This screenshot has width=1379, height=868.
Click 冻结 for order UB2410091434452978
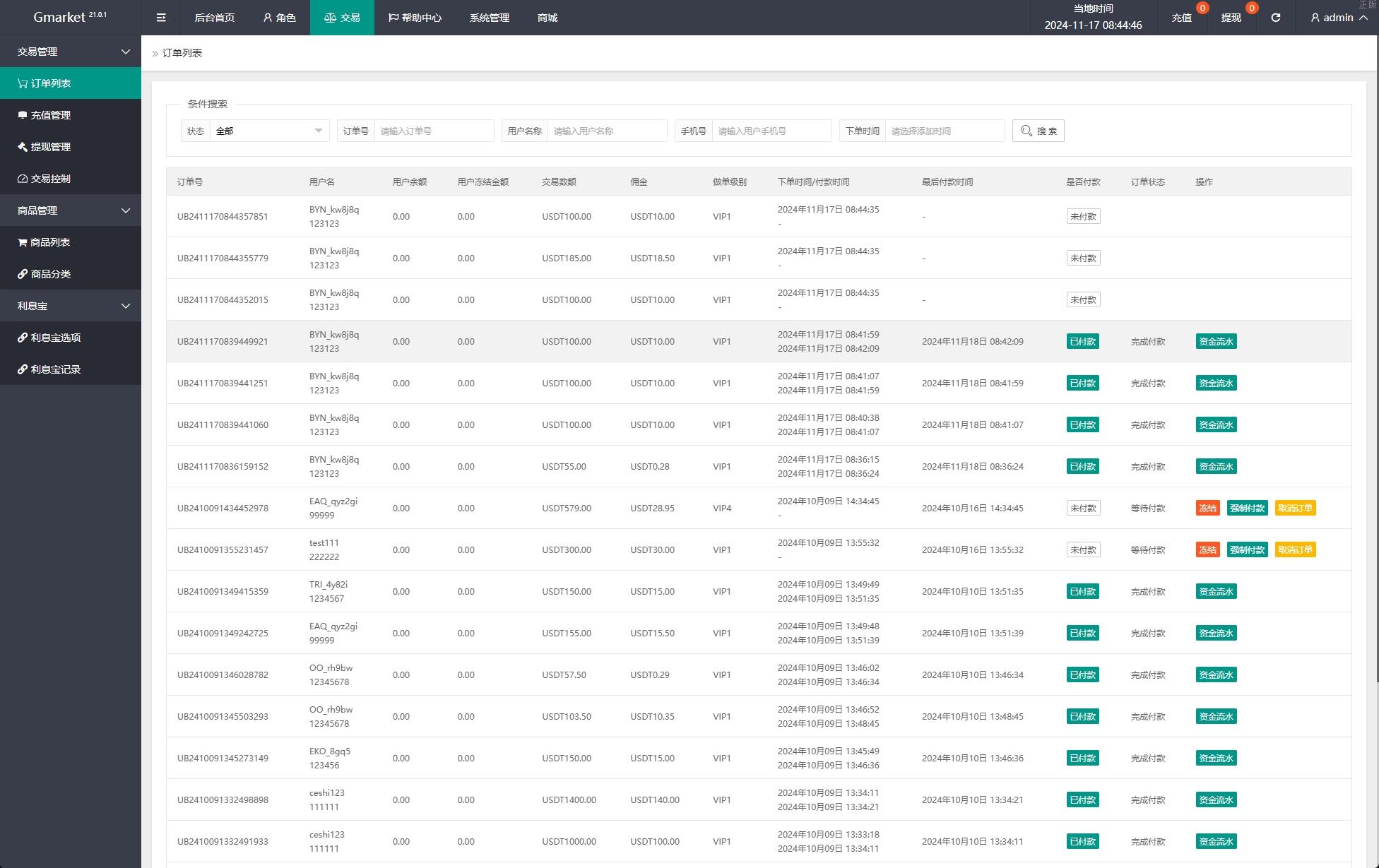point(1207,508)
